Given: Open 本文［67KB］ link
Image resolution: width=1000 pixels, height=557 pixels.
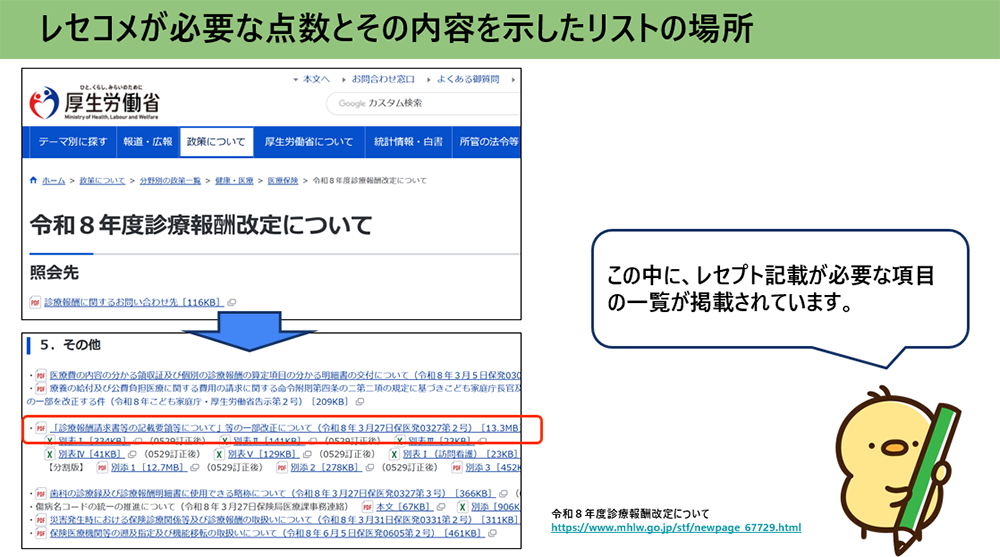Looking at the screenshot, I should click(x=405, y=507).
